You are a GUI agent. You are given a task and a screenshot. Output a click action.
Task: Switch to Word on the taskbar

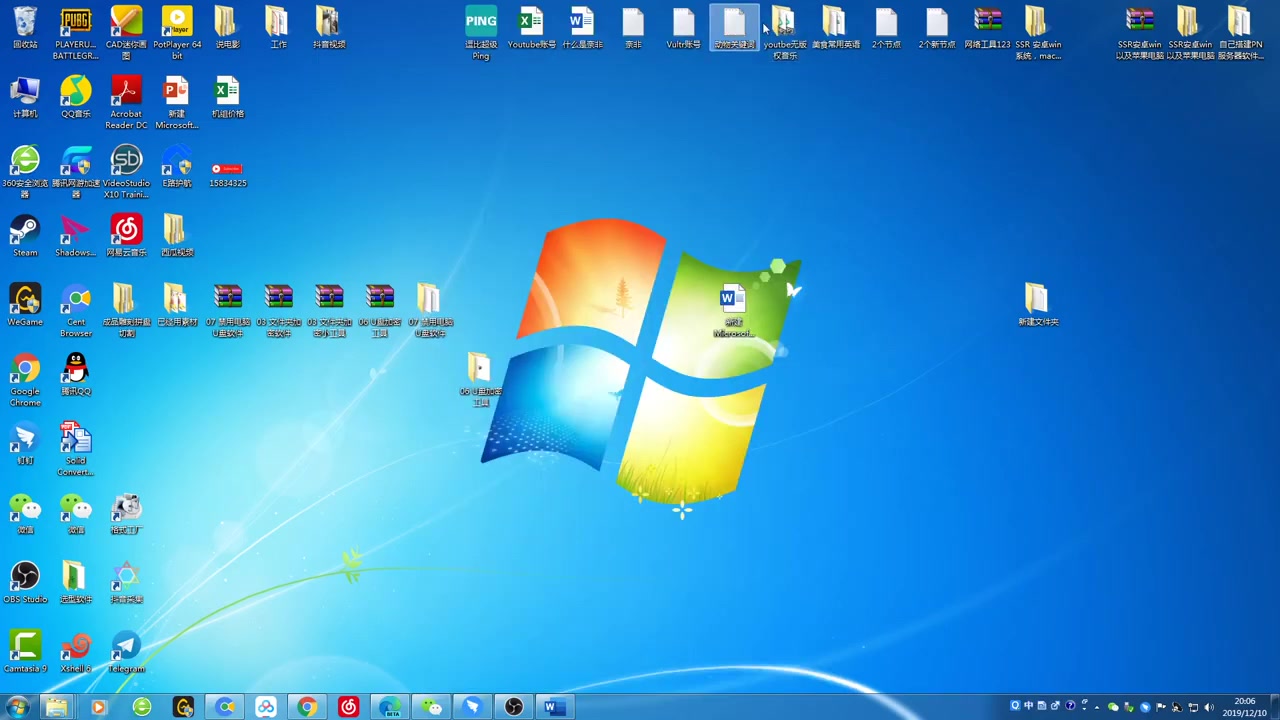coord(555,707)
